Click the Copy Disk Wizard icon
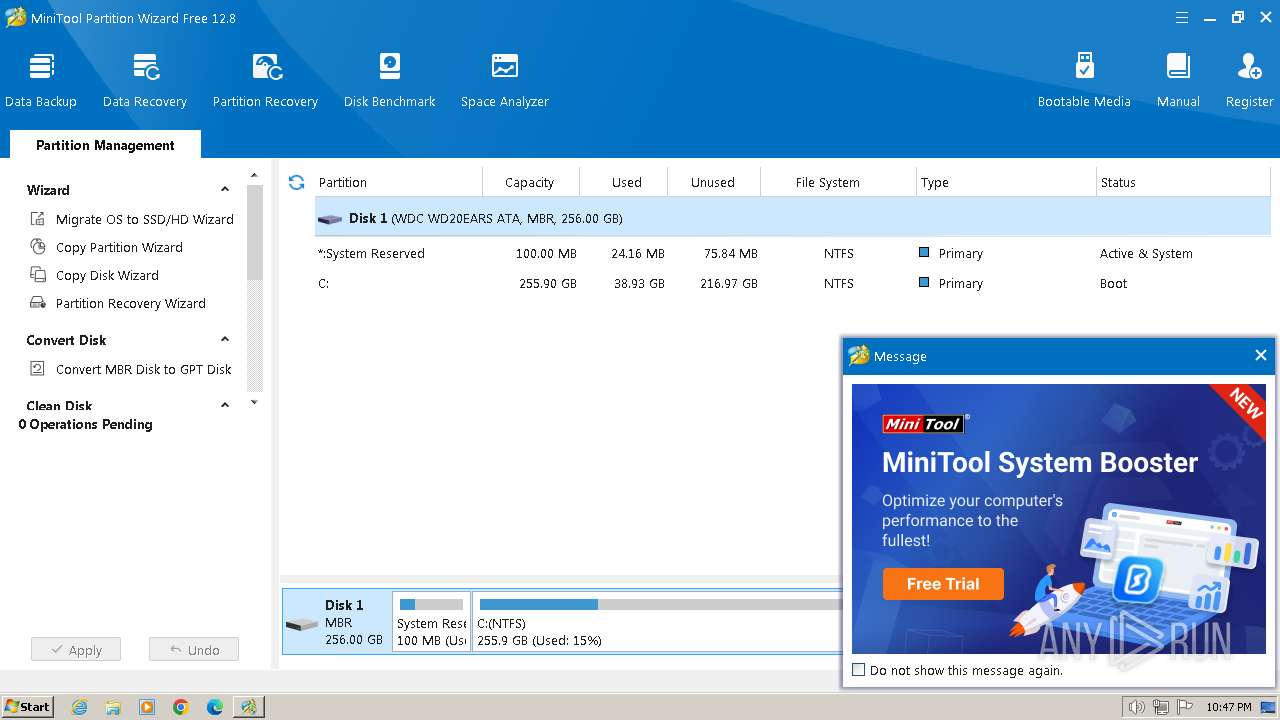This screenshot has height=720, width=1280. [x=38, y=275]
